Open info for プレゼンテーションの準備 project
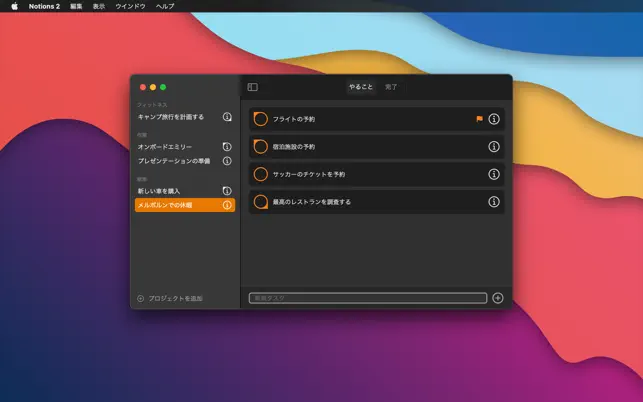This screenshot has width=643, height=402. [227, 161]
